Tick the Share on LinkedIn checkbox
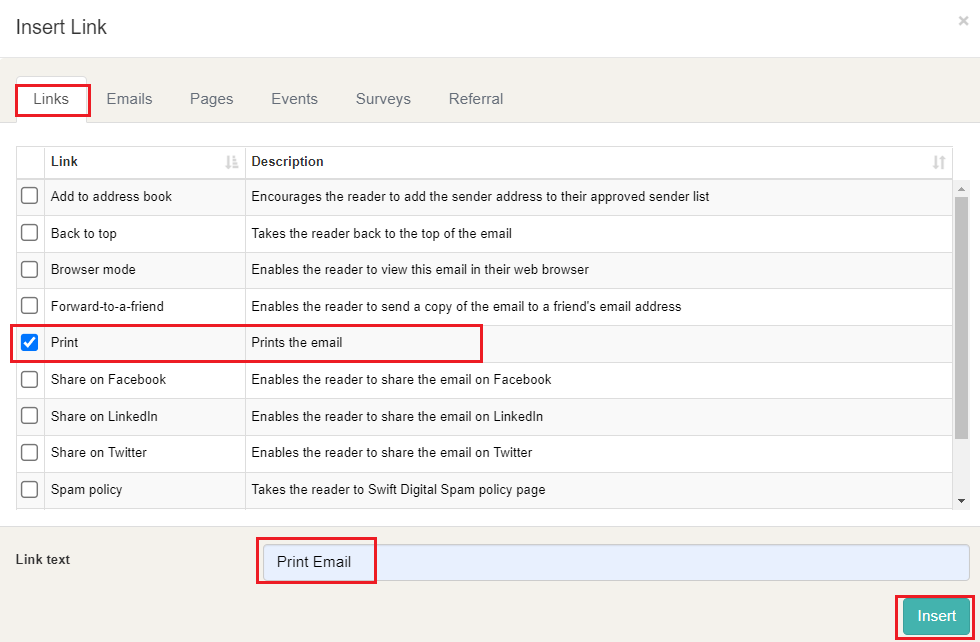 pos(29,416)
